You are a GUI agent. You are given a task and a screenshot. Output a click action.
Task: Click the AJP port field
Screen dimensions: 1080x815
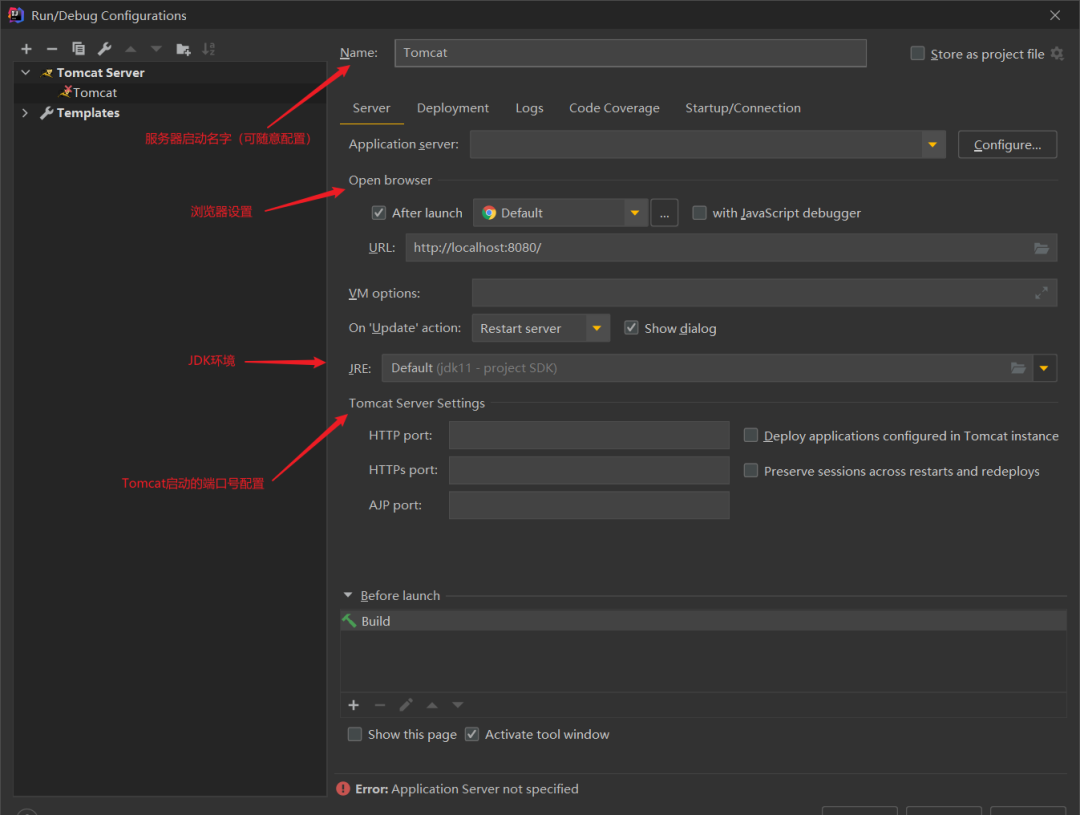click(x=589, y=506)
